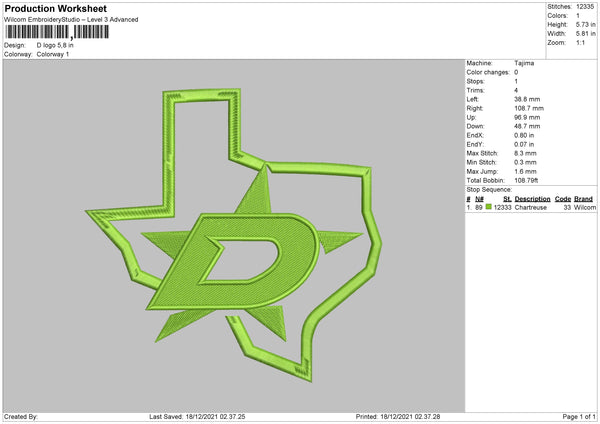The width and height of the screenshot is (600, 424).
Task: Click the Code column header
Action: (x=563, y=199)
